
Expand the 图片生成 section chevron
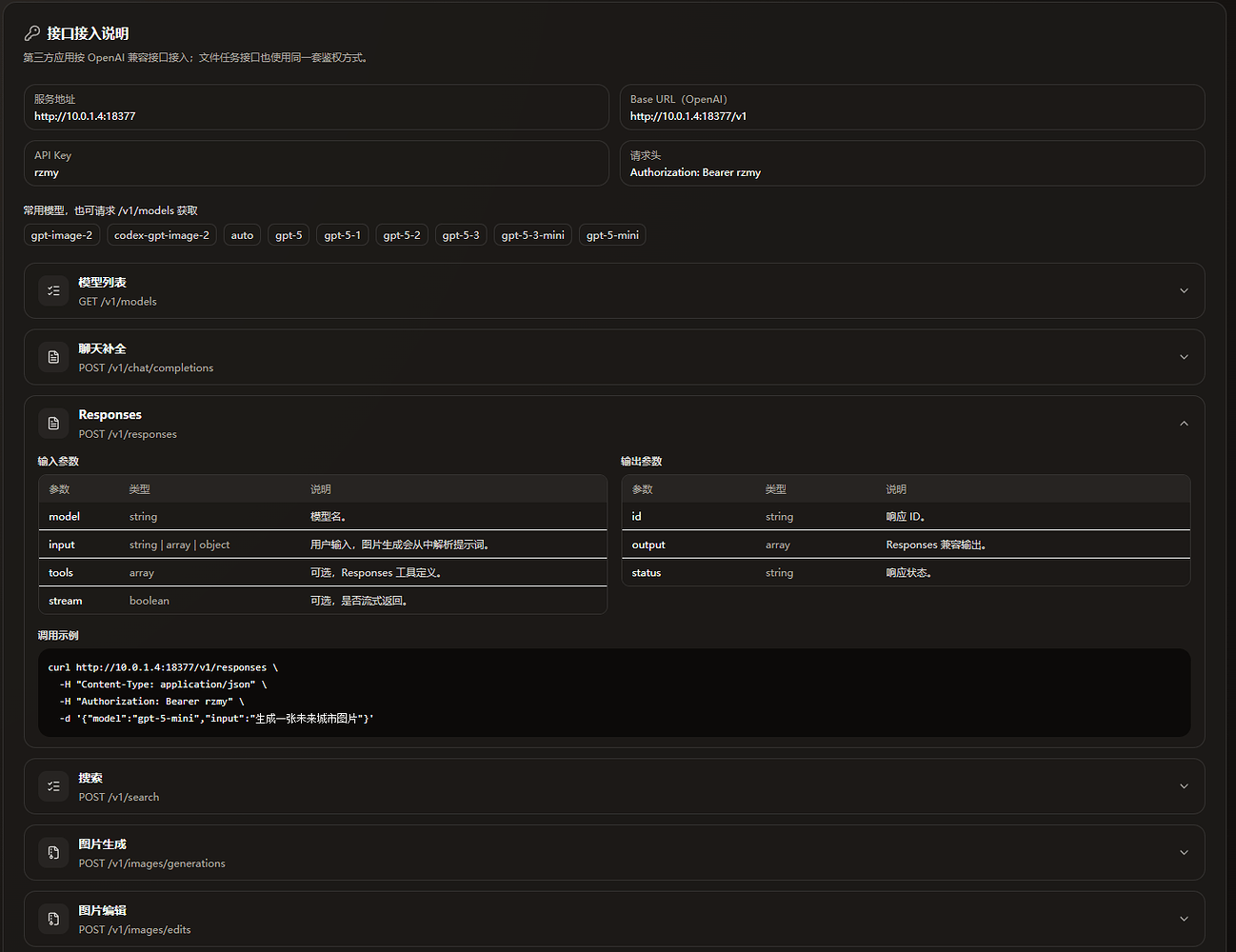(1184, 853)
